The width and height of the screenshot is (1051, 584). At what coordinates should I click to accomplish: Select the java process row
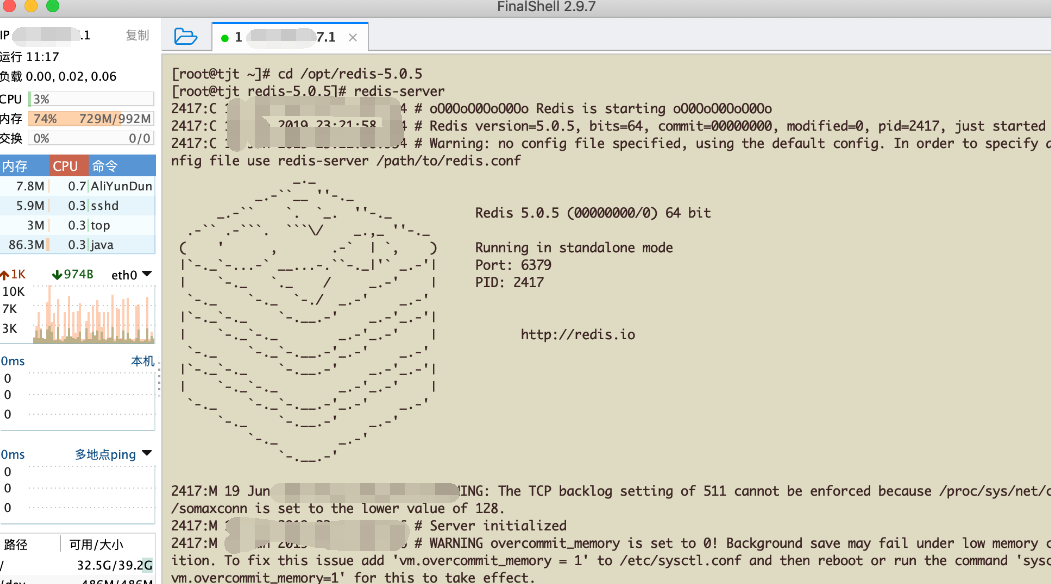click(x=77, y=245)
